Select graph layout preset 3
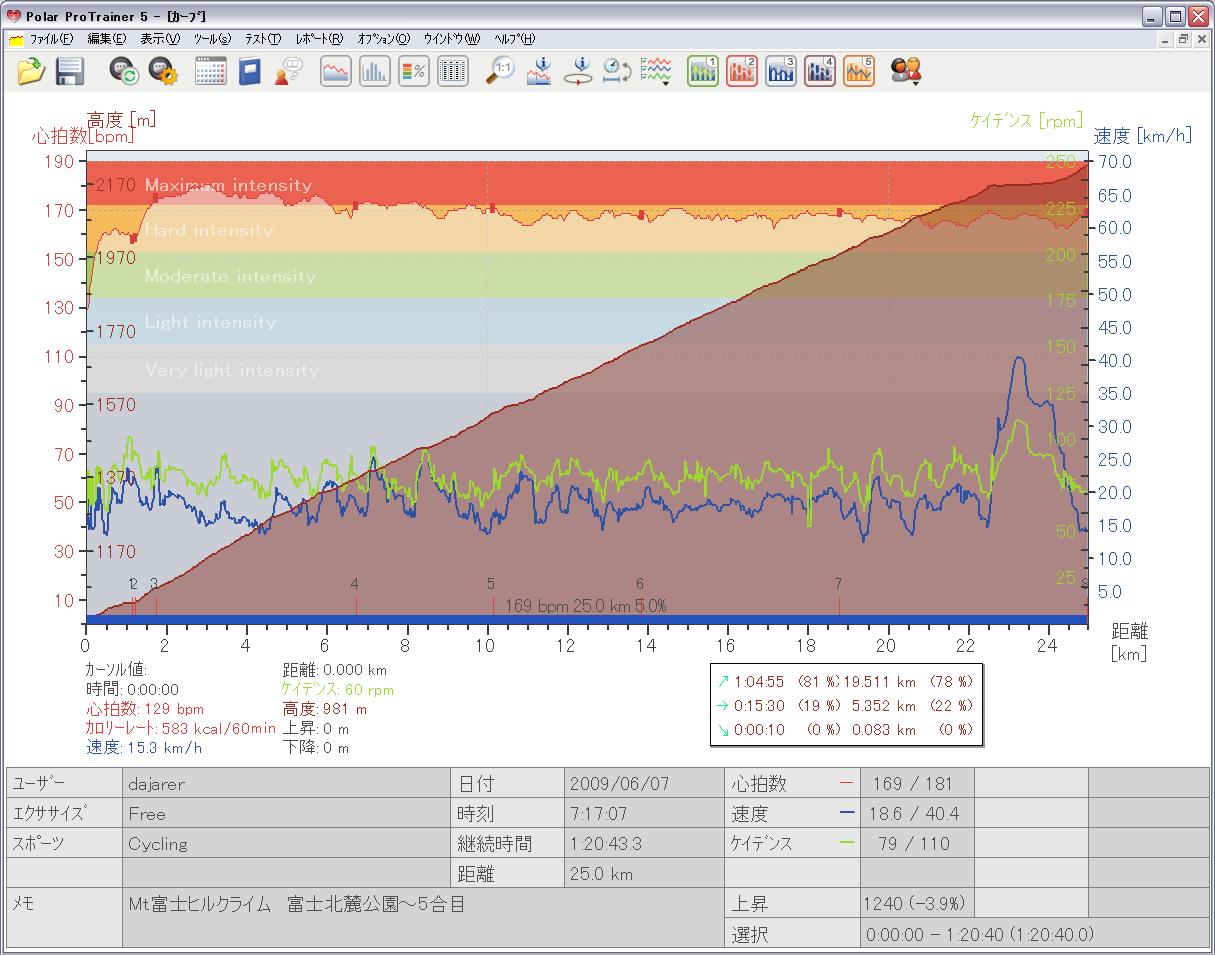Image resolution: width=1215 pixels, height=956 pixels. pos(781,71)
